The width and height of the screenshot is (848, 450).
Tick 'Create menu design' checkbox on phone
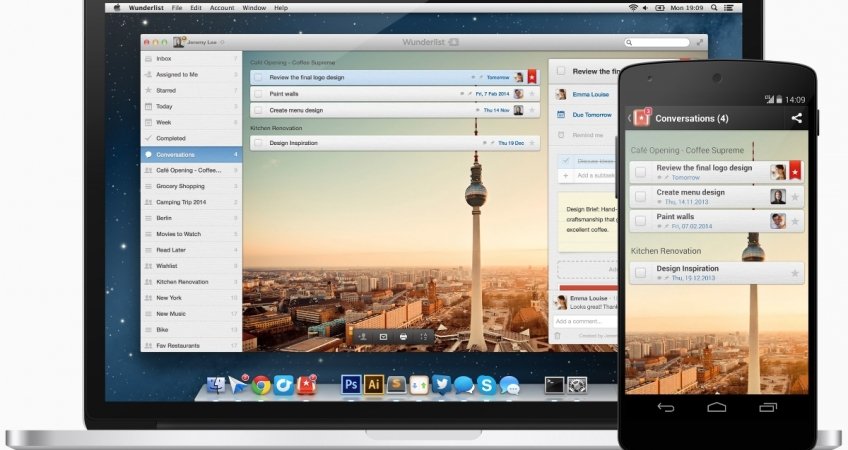pyautogui.click(x=640, y=196)
